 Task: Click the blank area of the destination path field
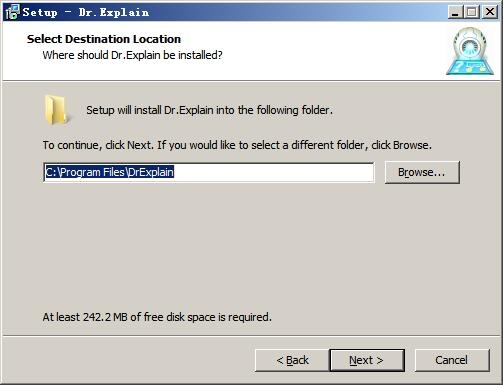click(x=273, y=172)
